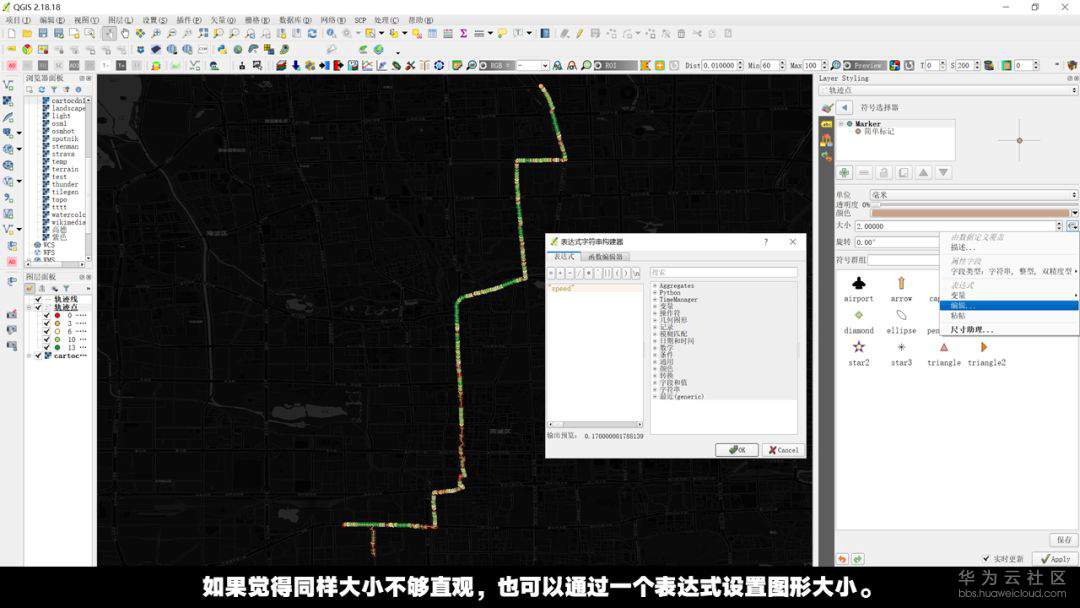This screenshot has height=608, width=1080.
Task: Collapse the Marker symbol tree node
Action: point(841,124)
